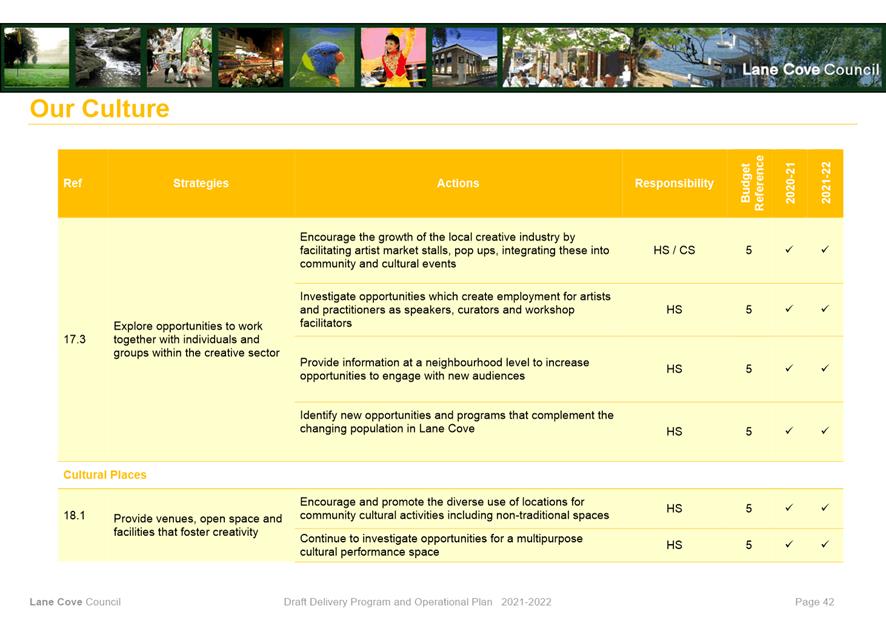Screen dimensions: 886x626
Task: Click the Strategies column header
Action: pos(200,183)
